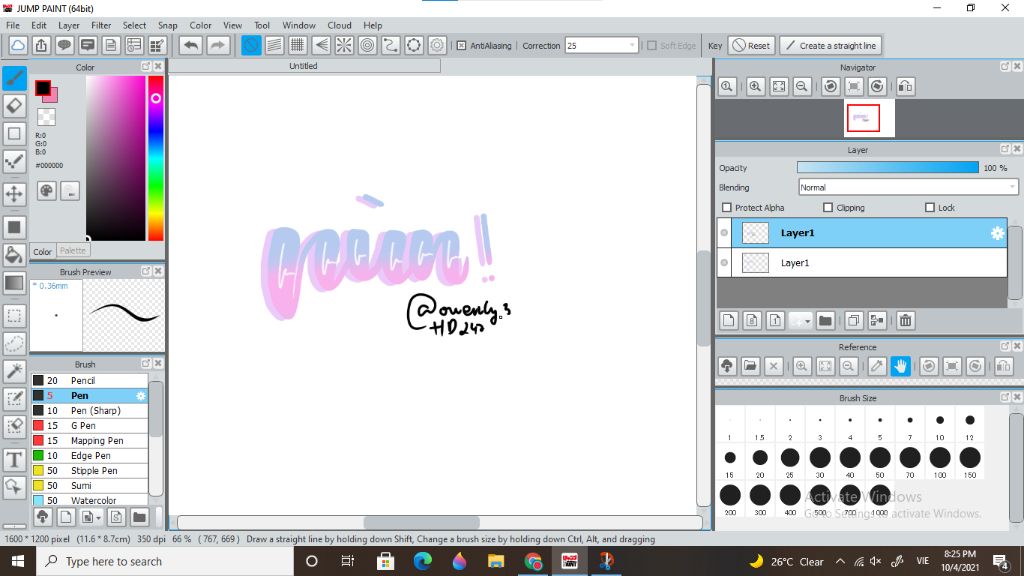
Task: Duplicate the layer in Layer panel
Action: click(x=853, y=320)
